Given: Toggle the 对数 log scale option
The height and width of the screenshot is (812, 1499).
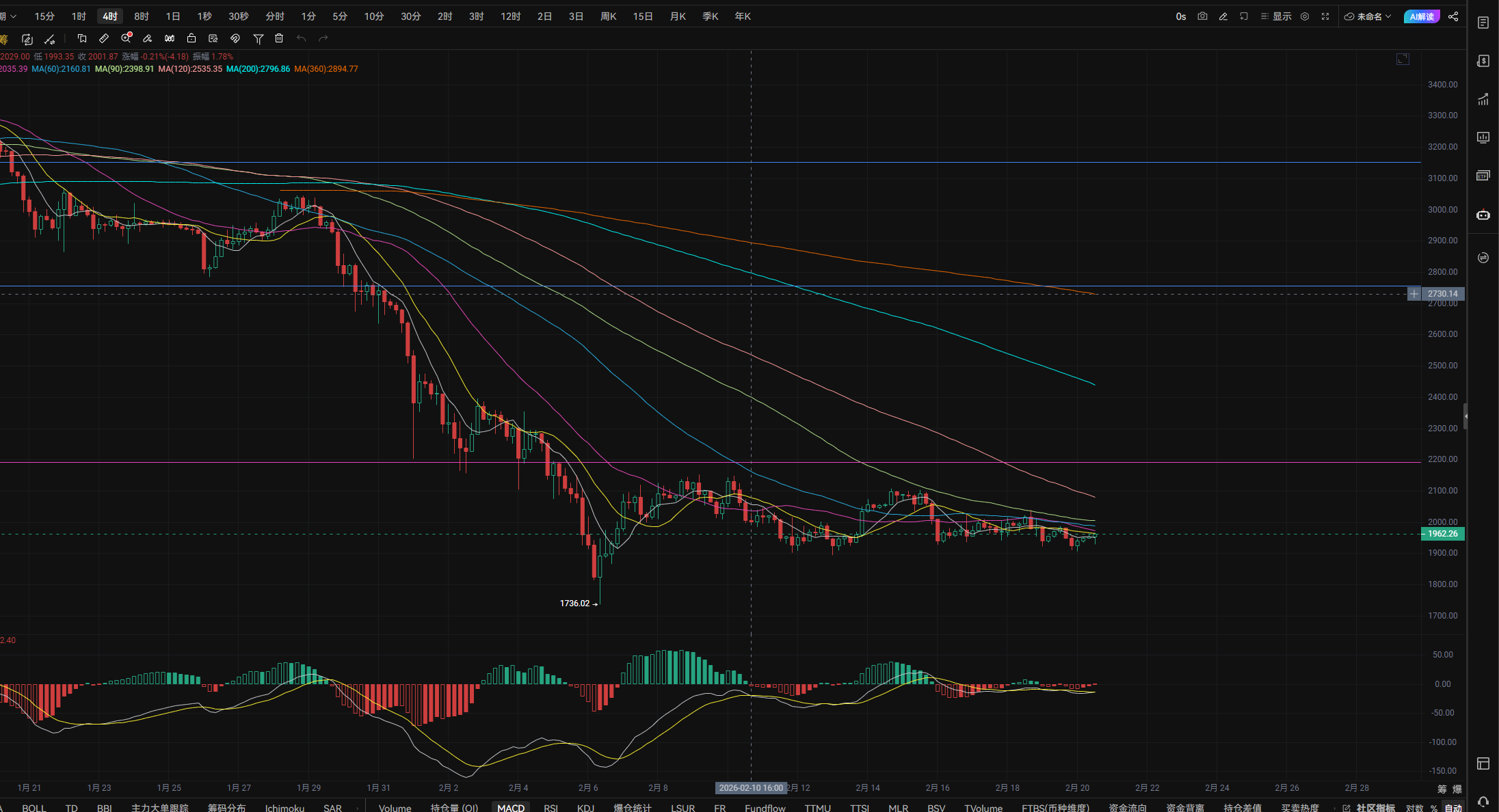Looking at the screenshot, I should [x=1414, y=808].
